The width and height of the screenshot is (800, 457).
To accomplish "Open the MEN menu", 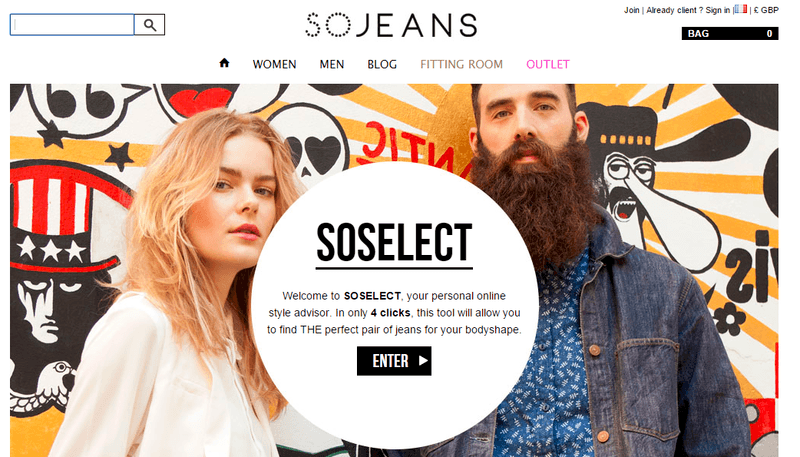I will [332, 64].
